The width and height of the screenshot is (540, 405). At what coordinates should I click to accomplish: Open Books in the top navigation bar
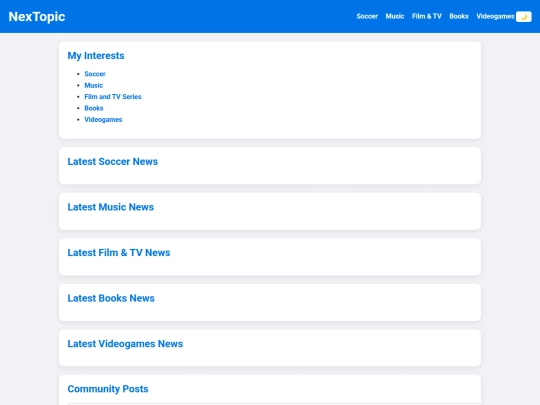[x=459, y=16]
